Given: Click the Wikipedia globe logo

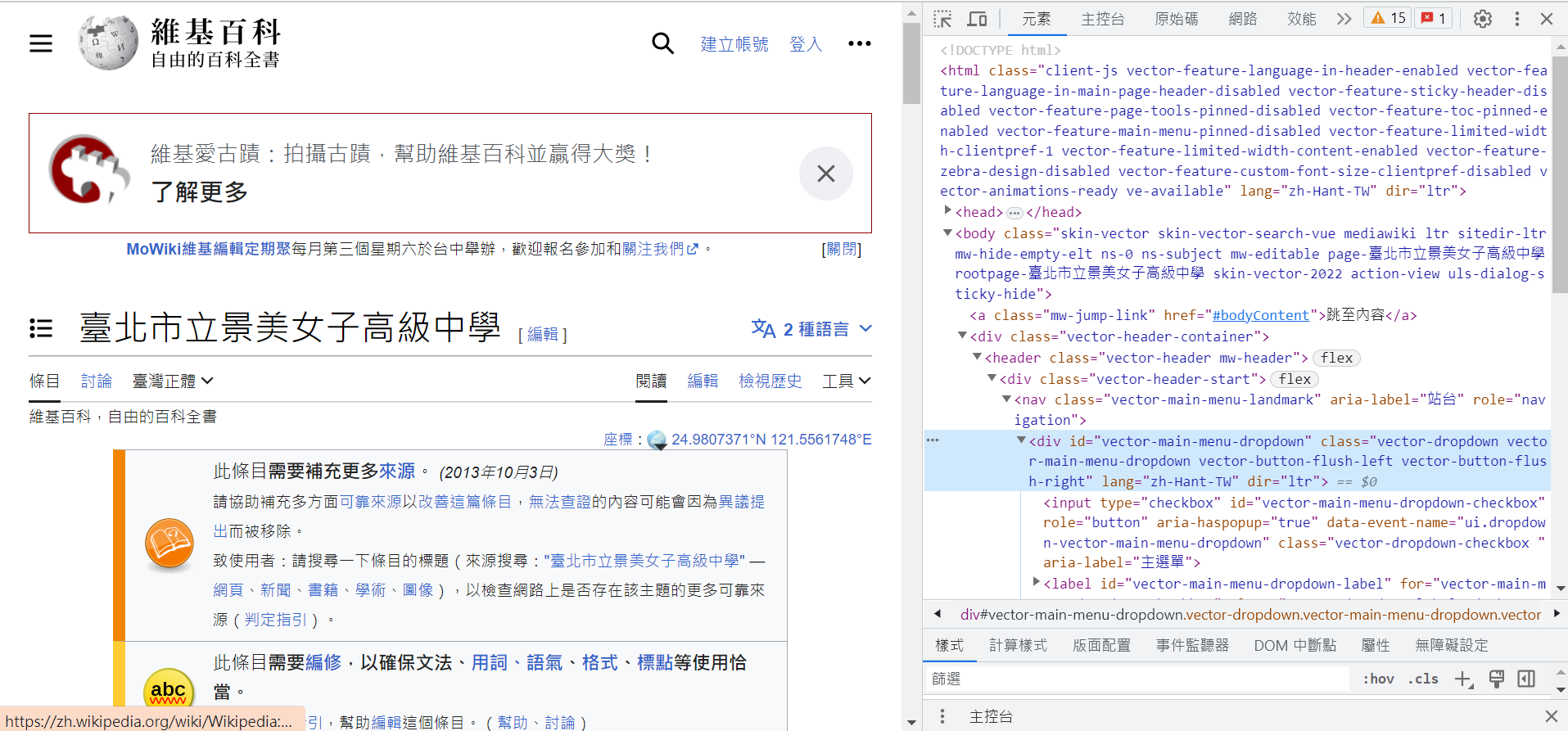Looking at the screenshot, I should [x=108, y=43].
